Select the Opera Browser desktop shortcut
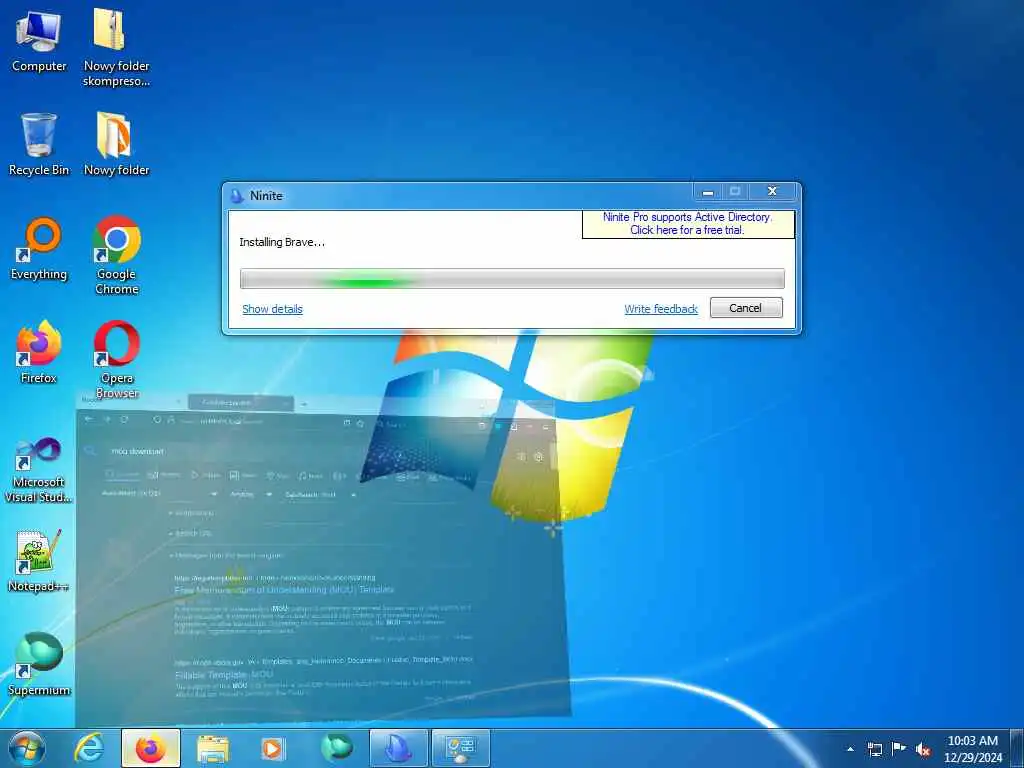1024x768 pixels. (x=116, y=359)
